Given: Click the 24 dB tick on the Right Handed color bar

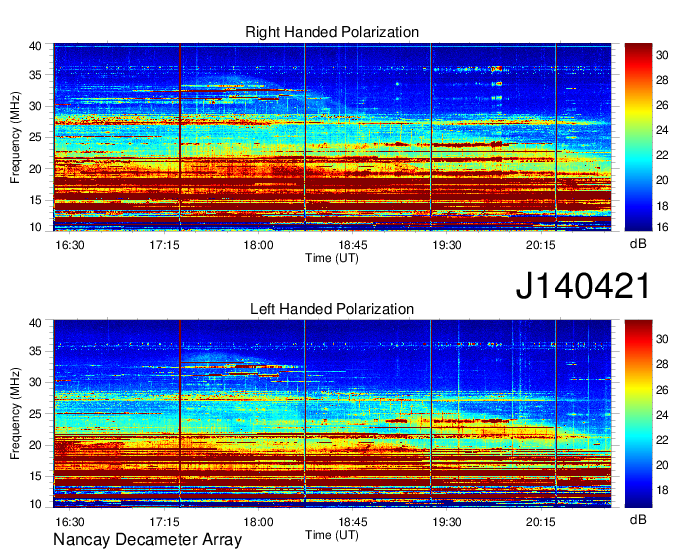Looking at the screenshot, I should pyautogui.click(x=662, y=130).
